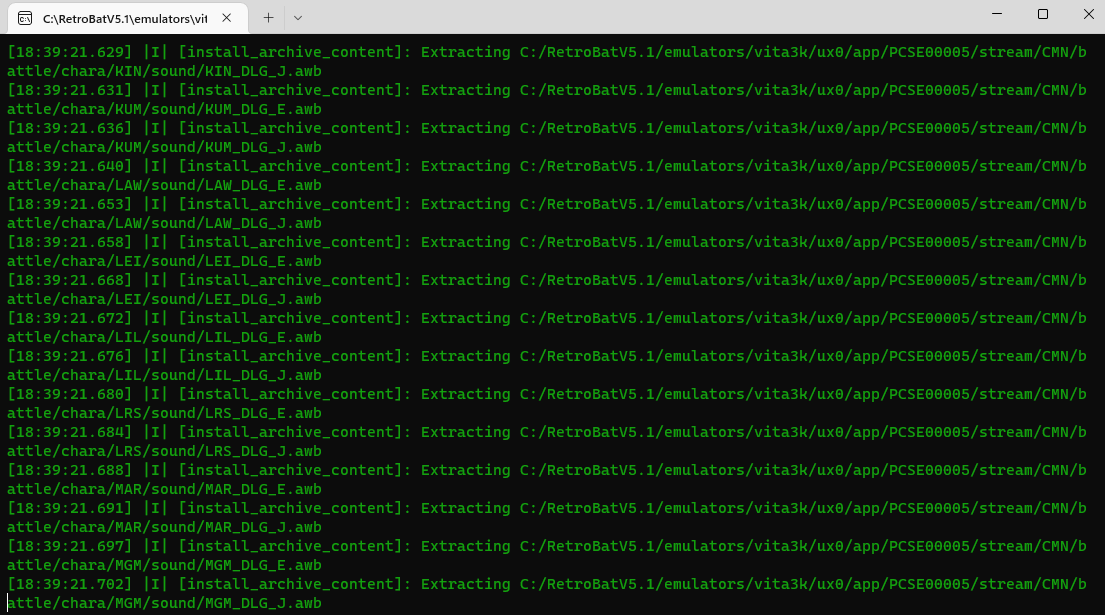This screenshot has width=1105, height=615.
Task: Minimize the terminal window
Action: 996,14
